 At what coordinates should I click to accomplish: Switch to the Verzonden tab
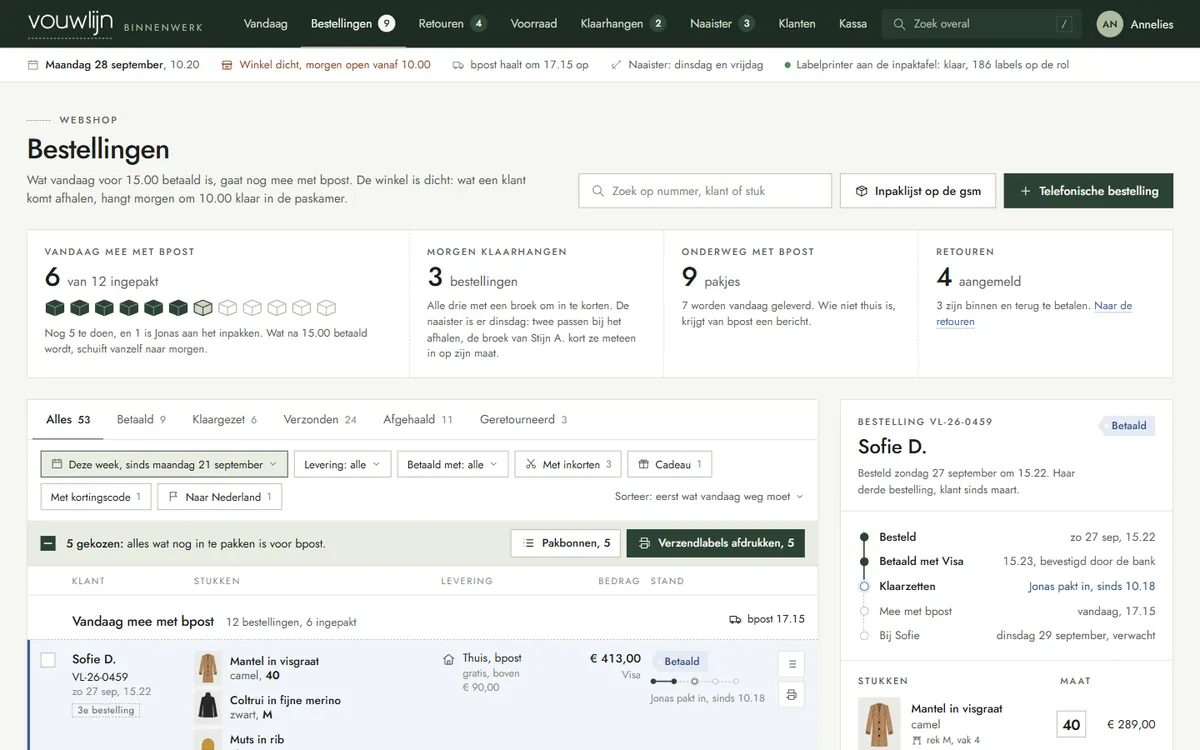(x=320, y=420)
